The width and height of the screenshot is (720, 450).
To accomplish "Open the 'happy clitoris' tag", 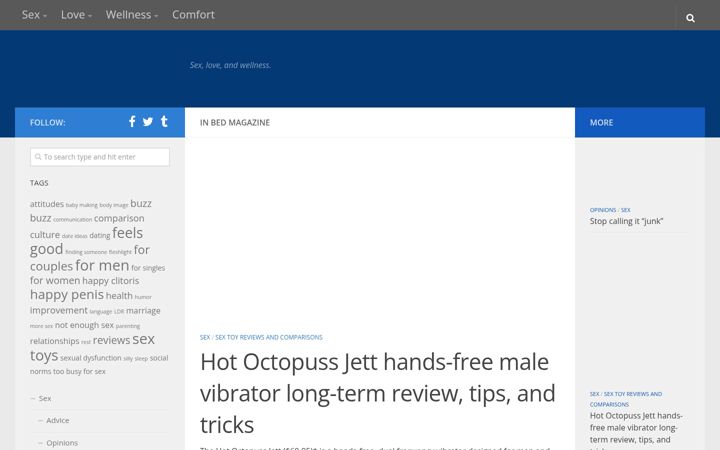I will pos(111,281).
